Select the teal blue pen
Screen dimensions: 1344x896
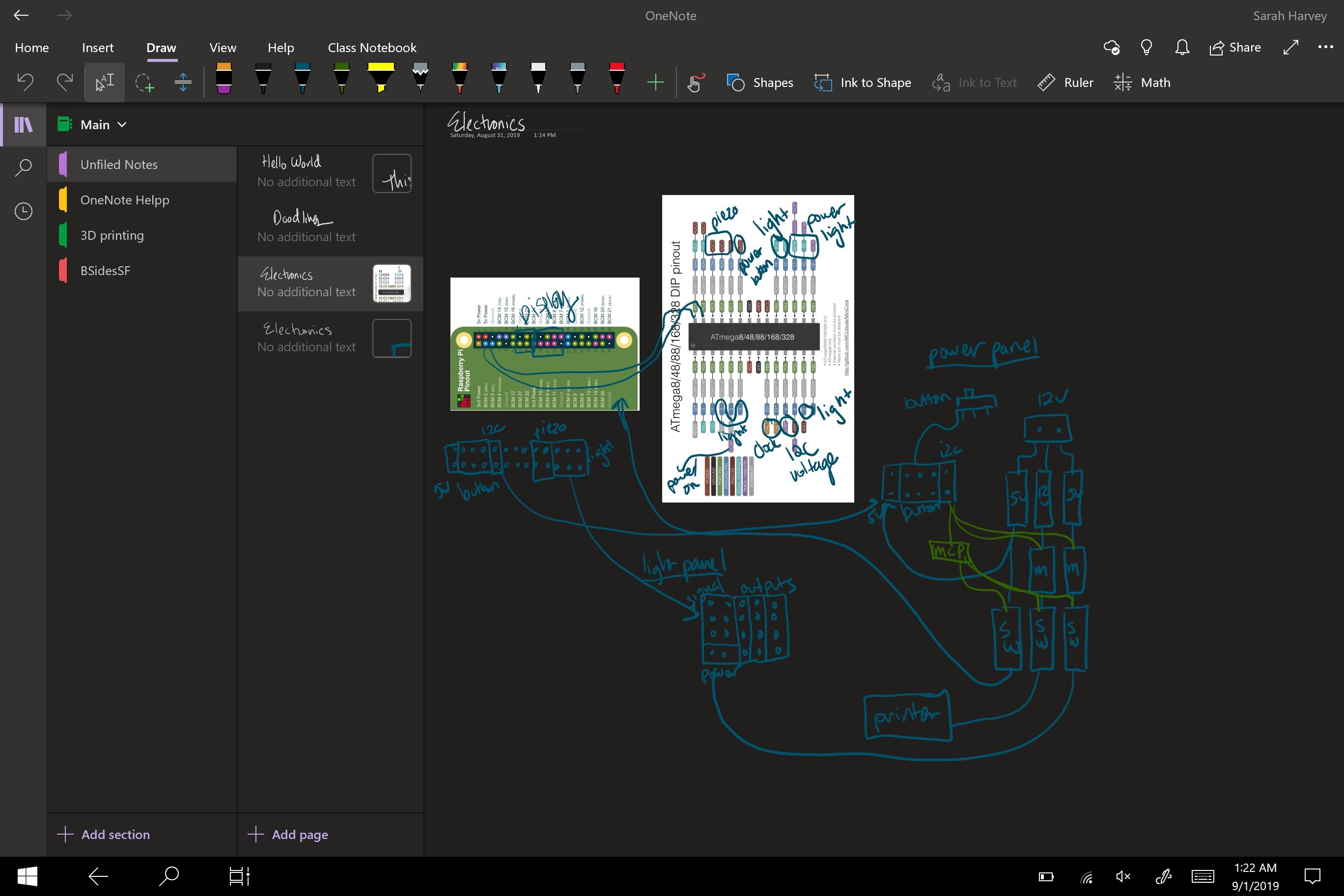tap(302, 78)
